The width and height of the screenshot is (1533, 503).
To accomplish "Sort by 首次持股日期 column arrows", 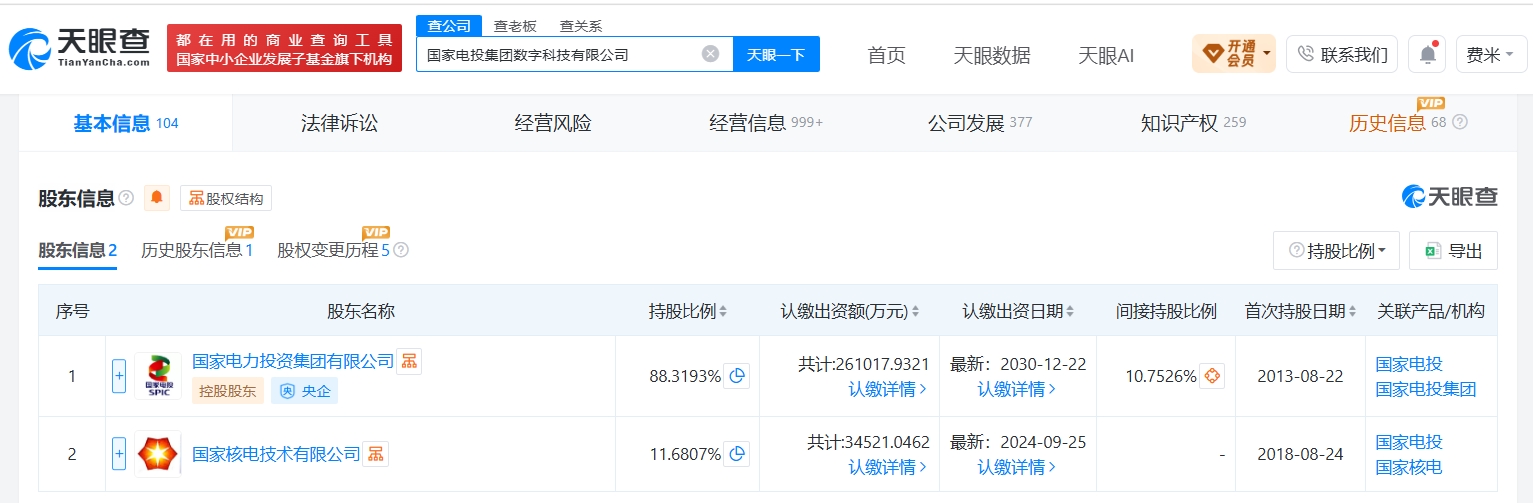I will click(x=1353, y=312).
